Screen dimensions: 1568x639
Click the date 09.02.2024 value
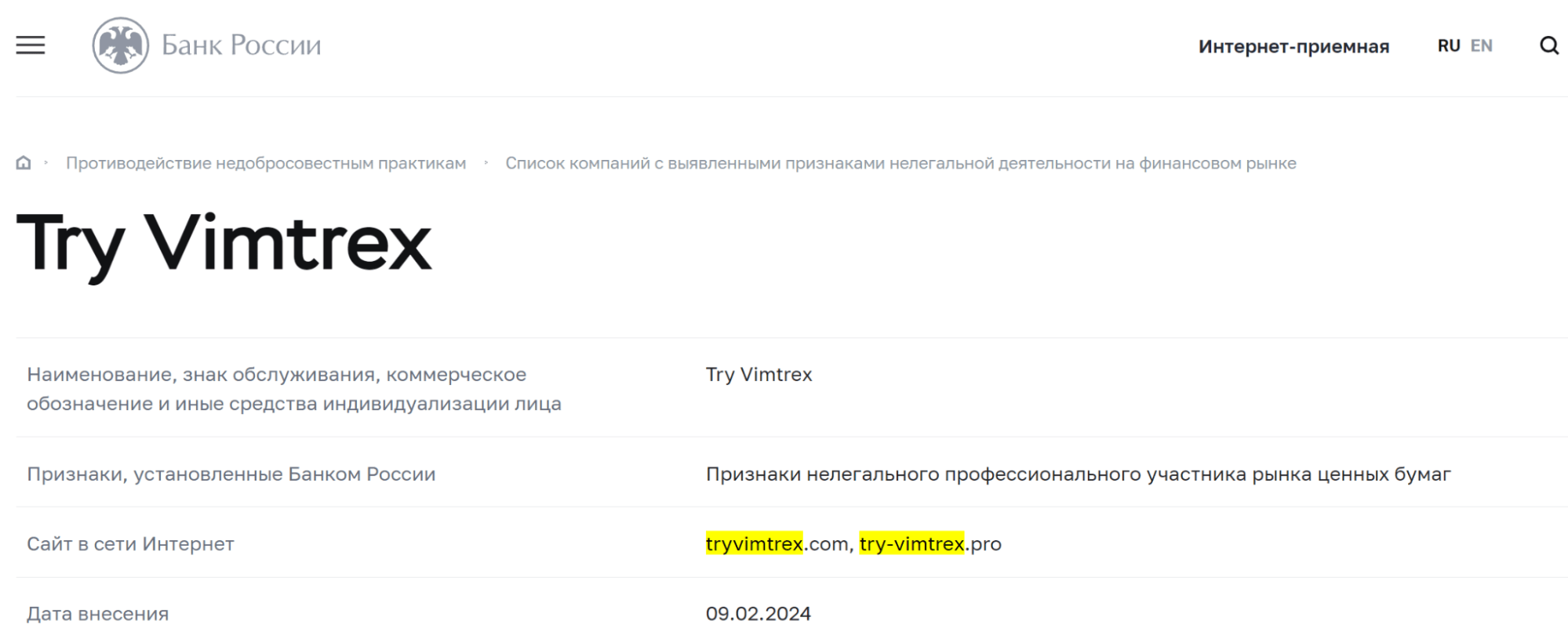(758, 613)
